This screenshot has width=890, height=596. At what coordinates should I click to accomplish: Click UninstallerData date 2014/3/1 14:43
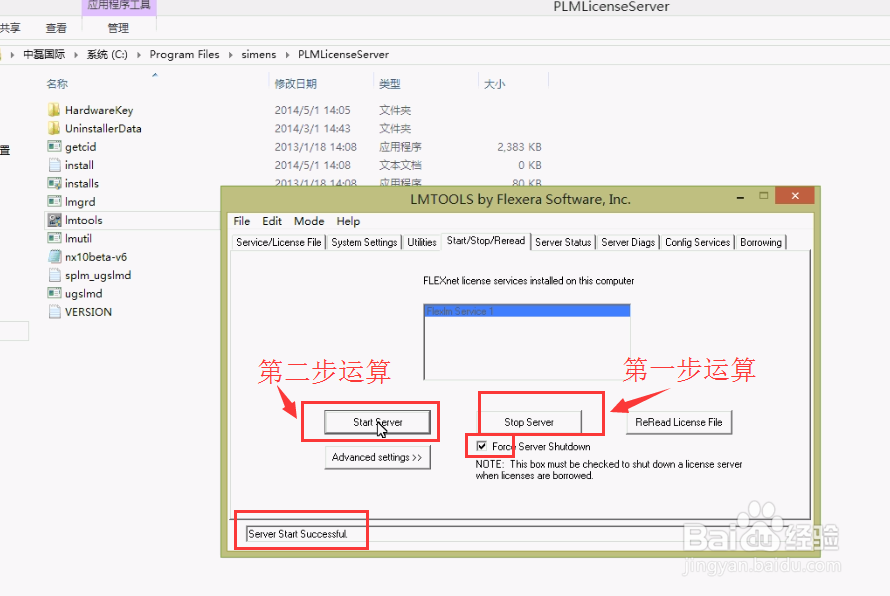(x=313, y=128)
